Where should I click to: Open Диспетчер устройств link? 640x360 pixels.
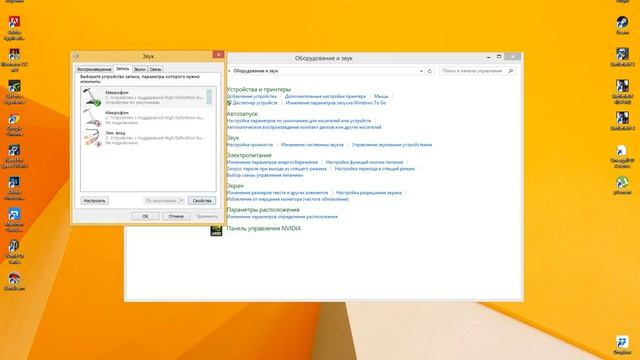(255, 103)
